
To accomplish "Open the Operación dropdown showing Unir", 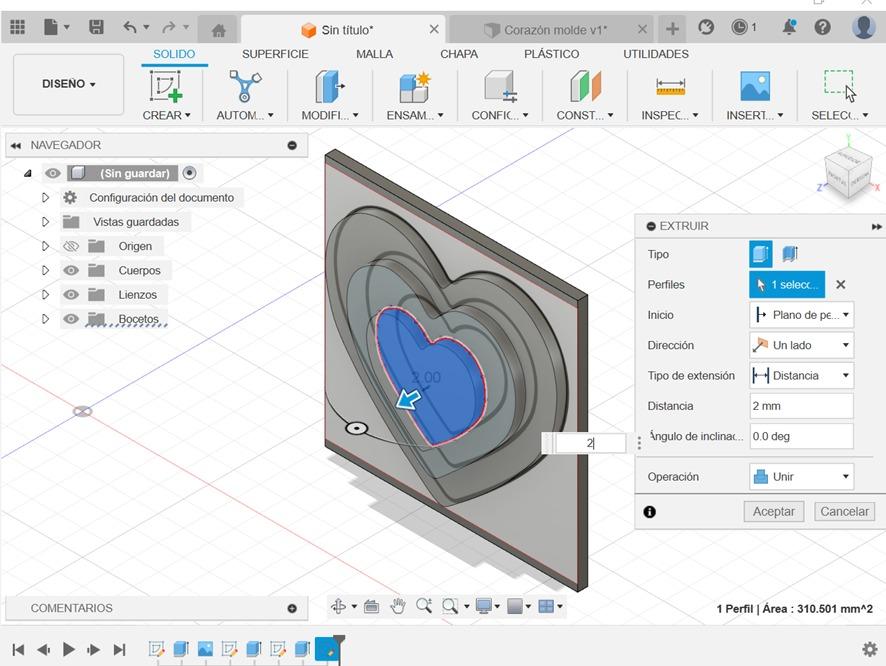I will click(x=801, y=477).
